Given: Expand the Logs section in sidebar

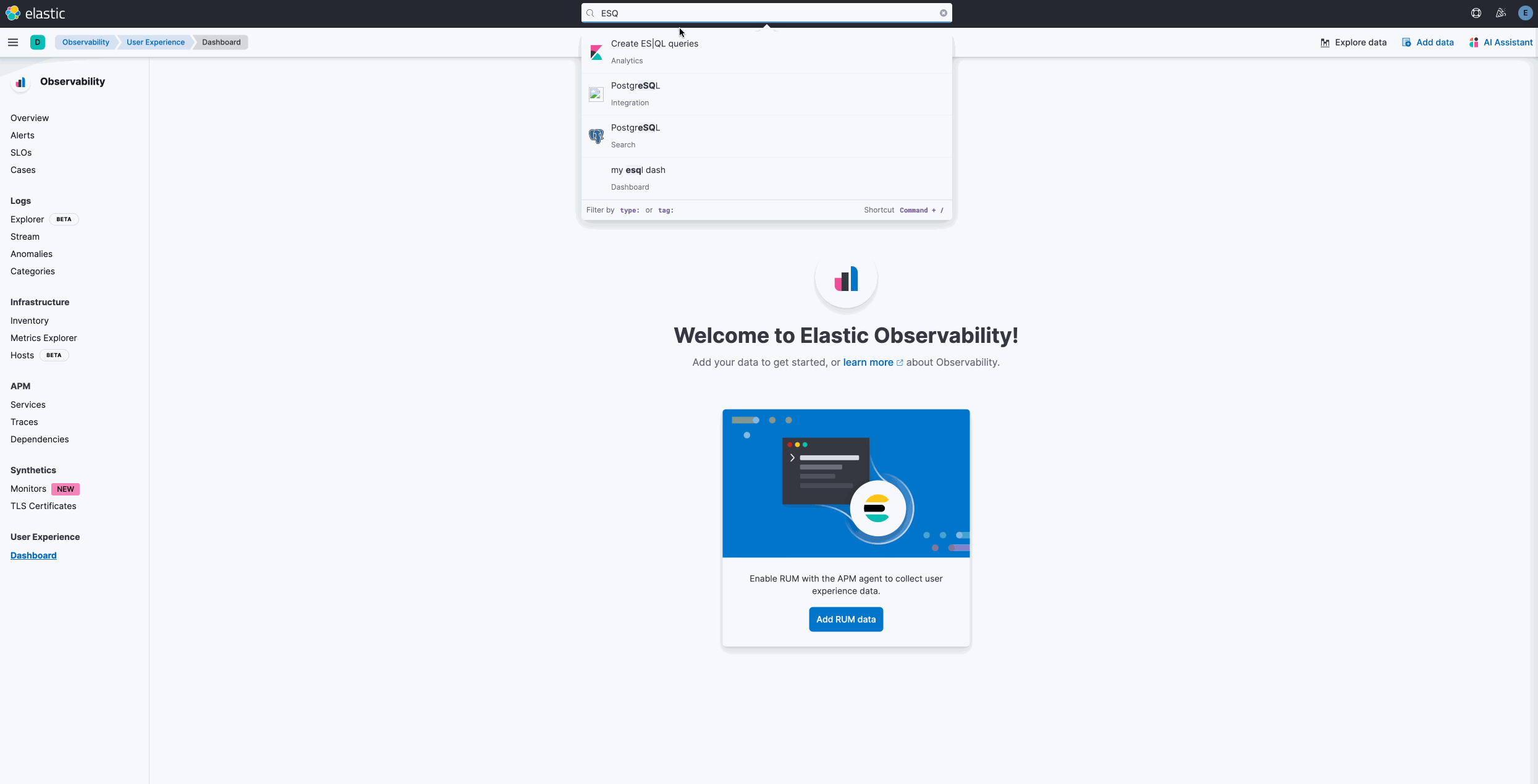Looking at the screenshot, I should click(20, 201).
